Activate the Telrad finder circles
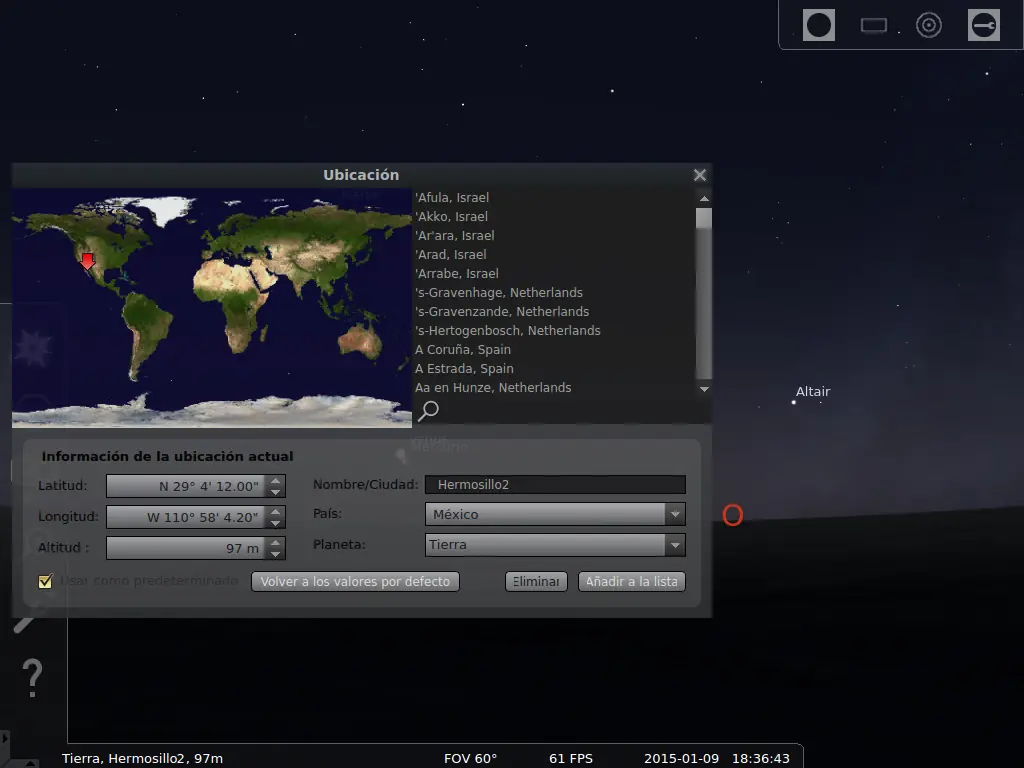 click(x=928, y=24)
